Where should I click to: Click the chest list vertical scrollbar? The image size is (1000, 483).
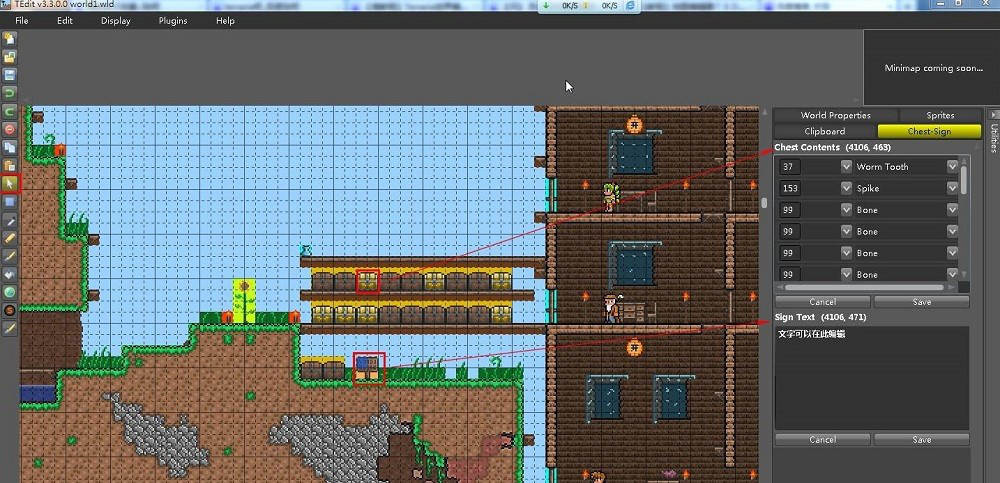pyautogui.click(x=964, y=180)
